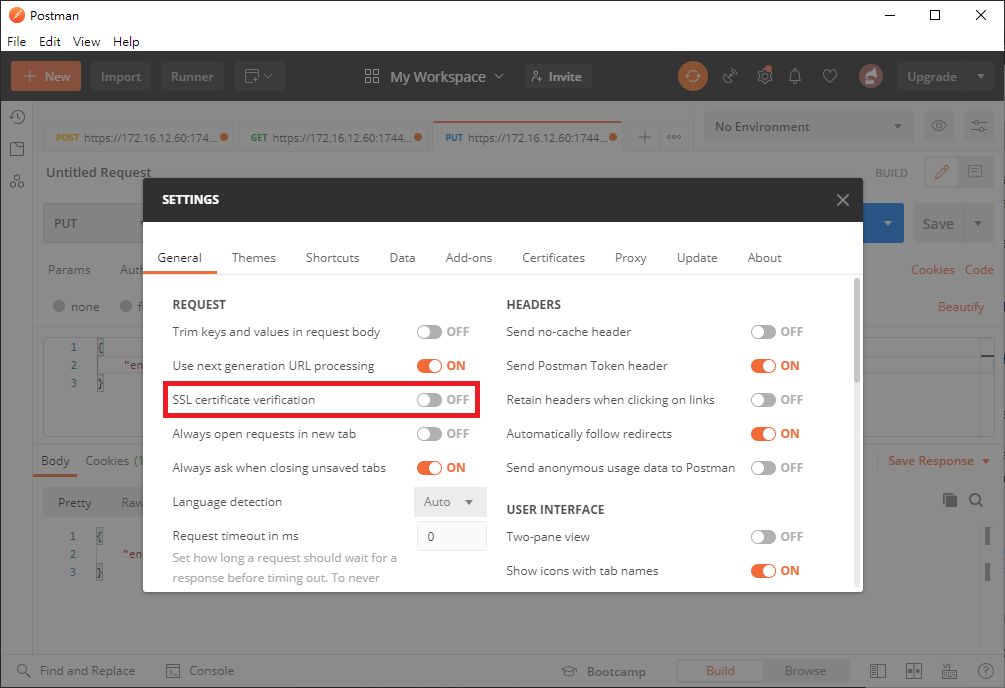Open the View menu
The width and height of the screenshot is (1005, 688).
click(x=85, y=41)
